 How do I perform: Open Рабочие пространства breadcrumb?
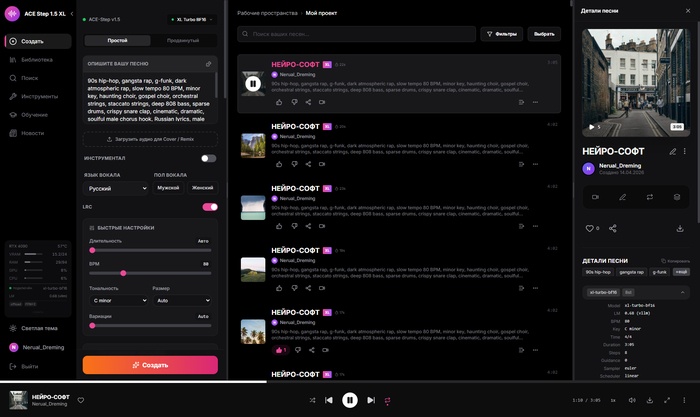point(267,13)
